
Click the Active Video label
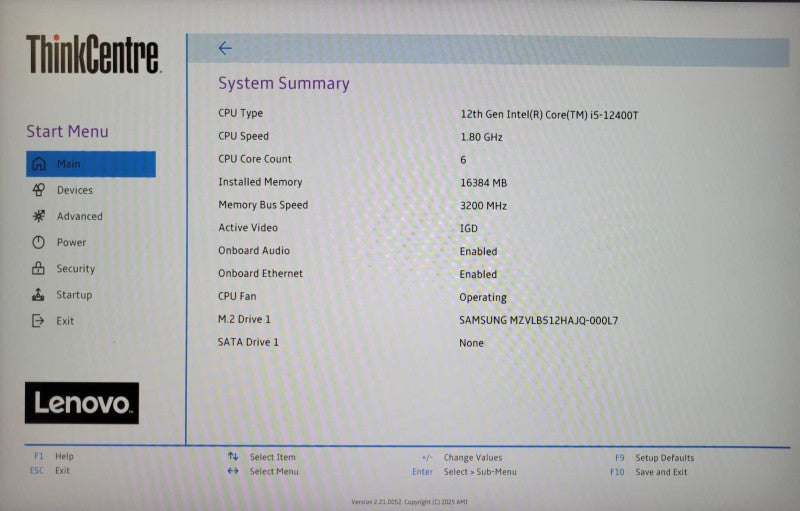pos(248,227)
